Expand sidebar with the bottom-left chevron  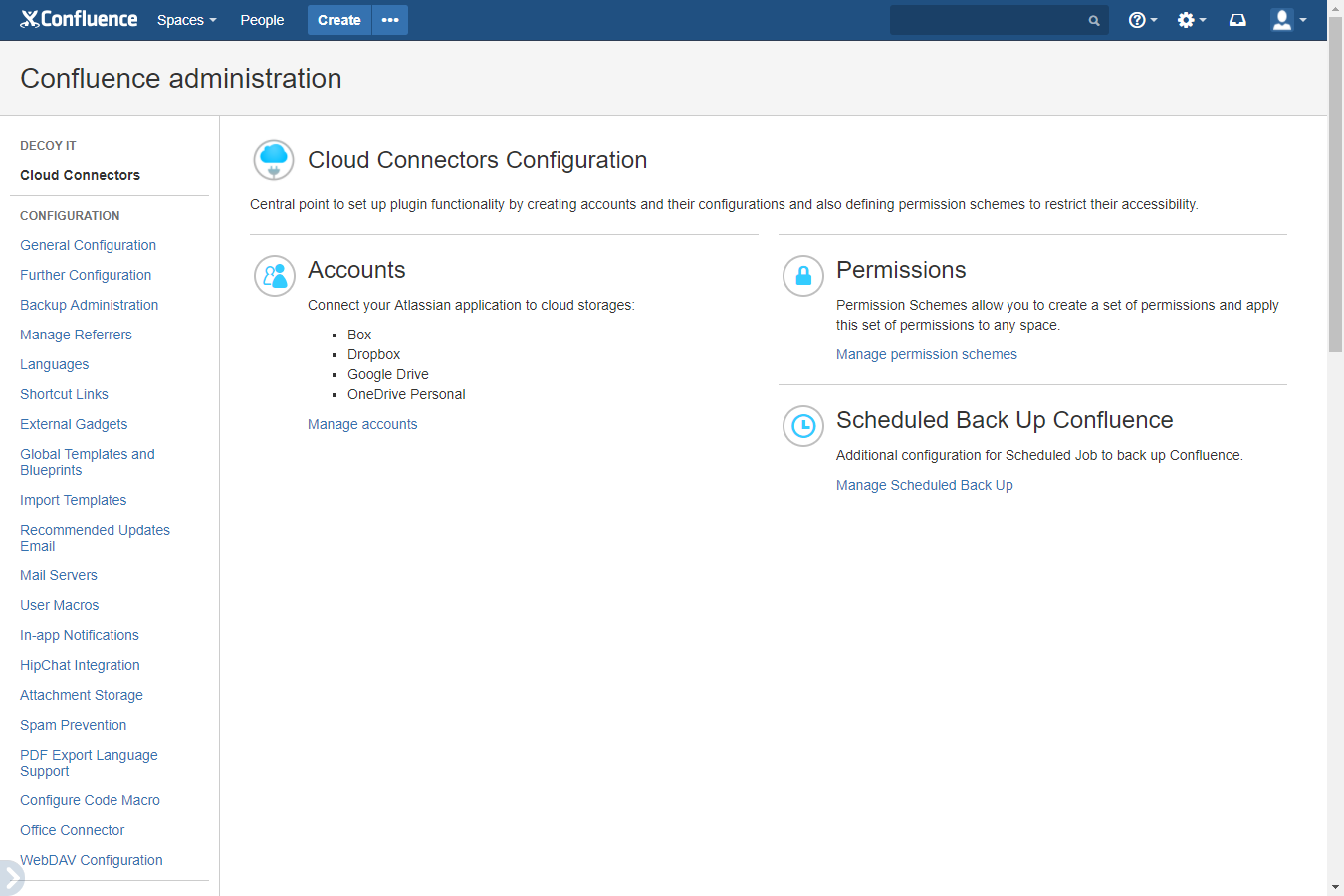[x=10, y=878]
